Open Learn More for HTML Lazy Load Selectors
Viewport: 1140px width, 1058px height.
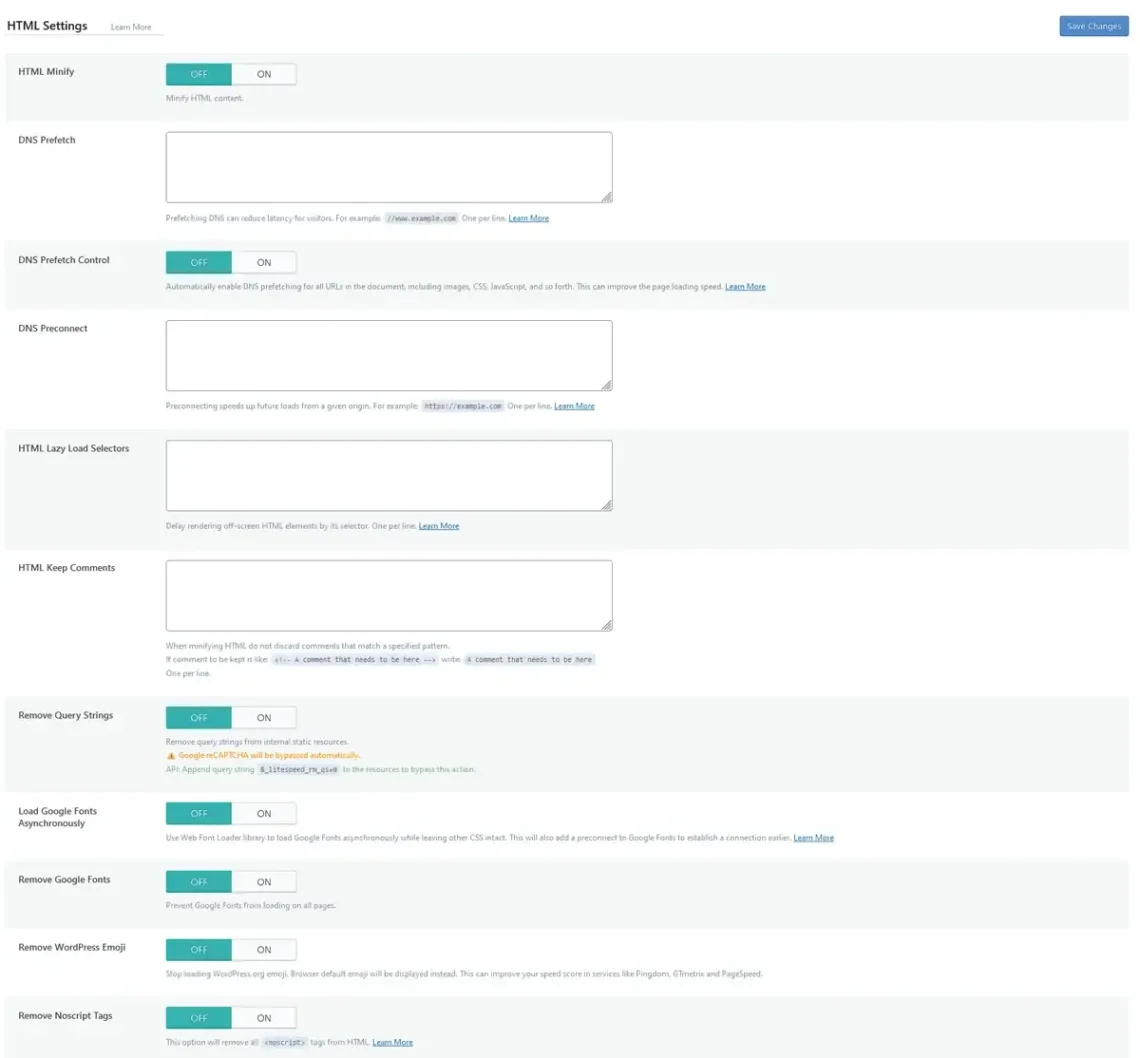click(438, 525)
